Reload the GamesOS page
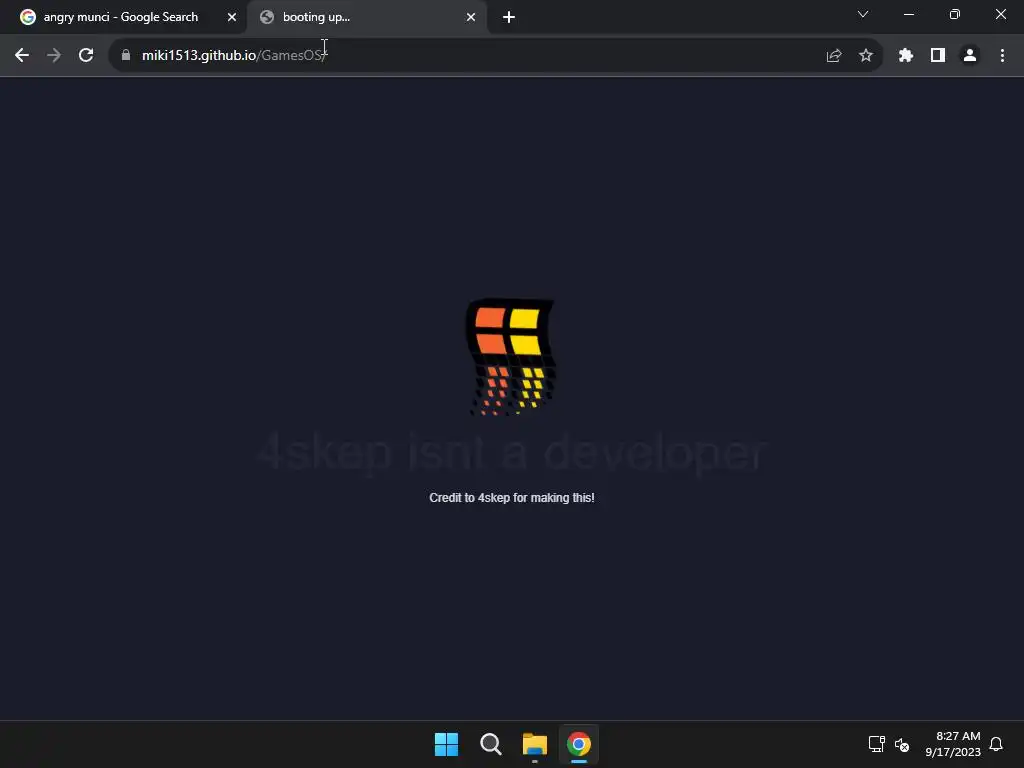This screenshot has height=768, width=1024. (x=86, y=56)
